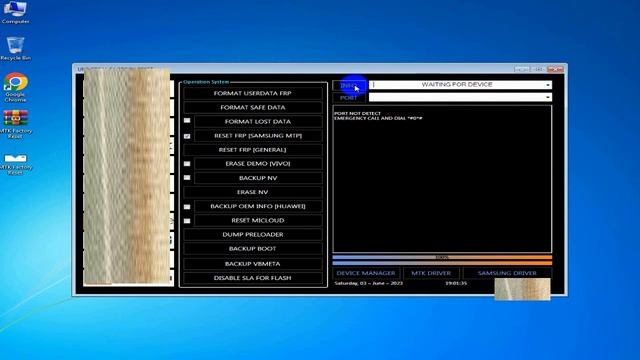
Task: Click the FORMAT SAFE DATA button
Action: tap(253, 107)
